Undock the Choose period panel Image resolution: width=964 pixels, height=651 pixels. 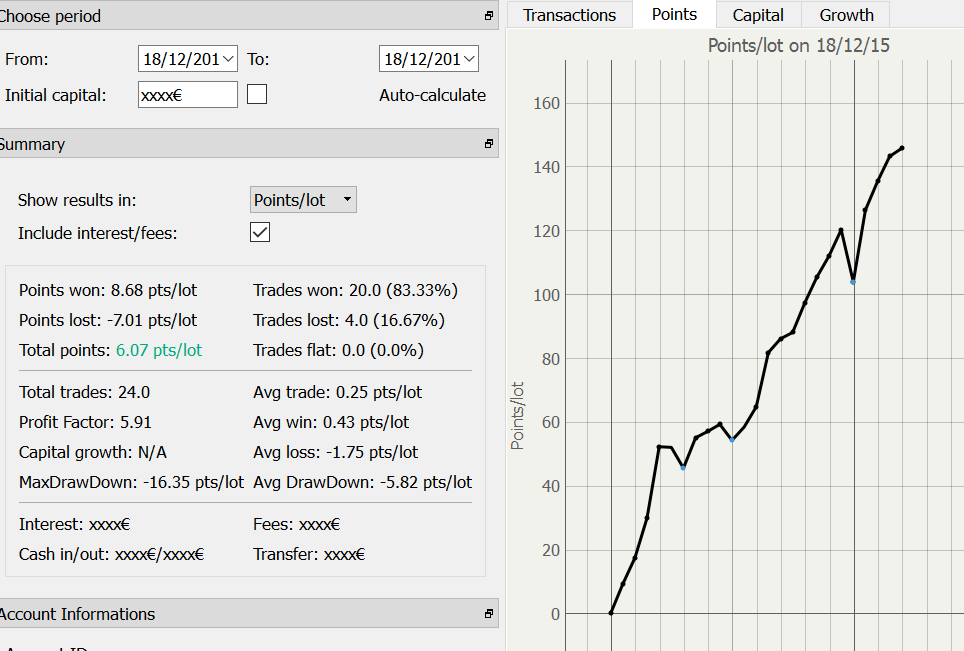point(489,16)
